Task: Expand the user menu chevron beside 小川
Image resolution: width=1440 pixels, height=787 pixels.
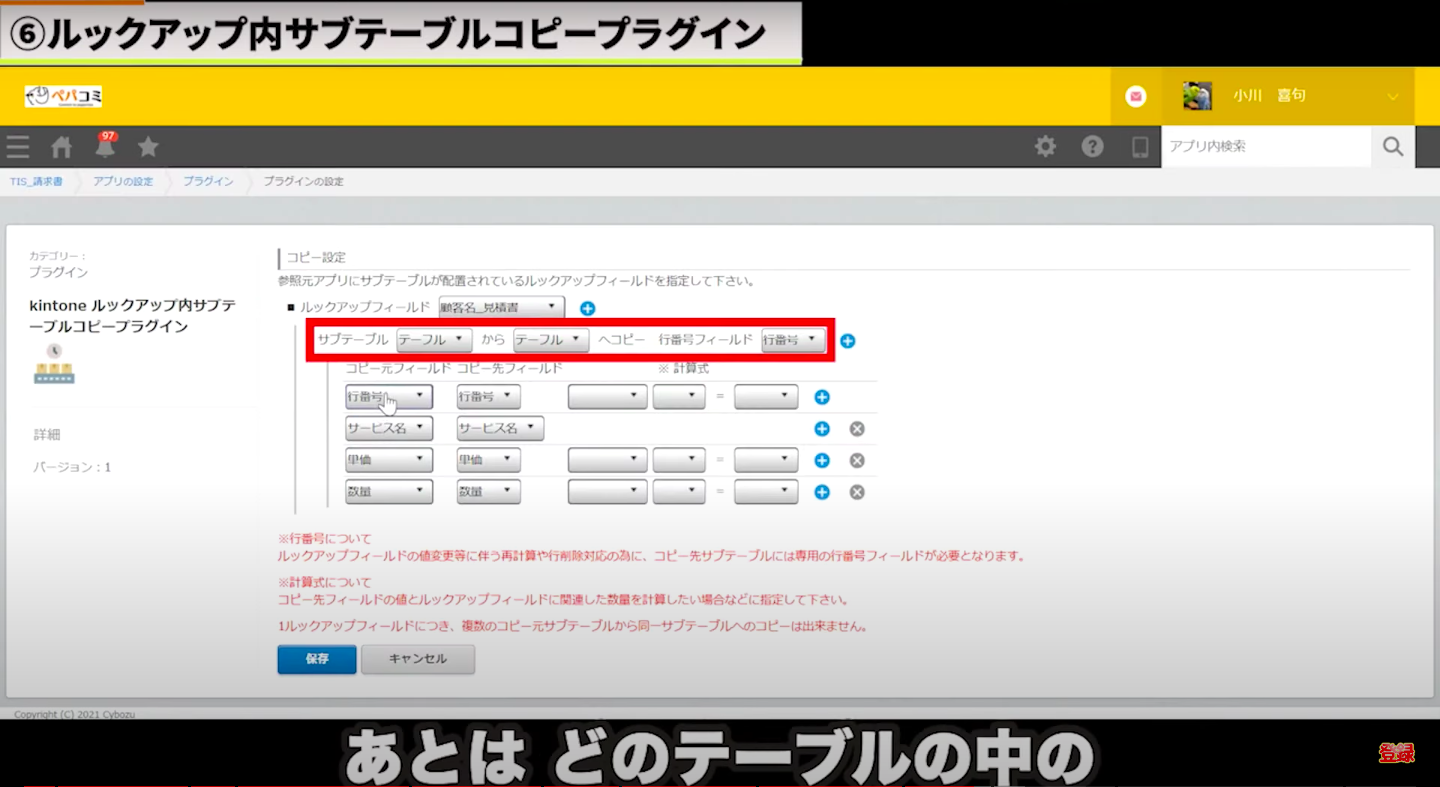Action: tap(1392, 96)
